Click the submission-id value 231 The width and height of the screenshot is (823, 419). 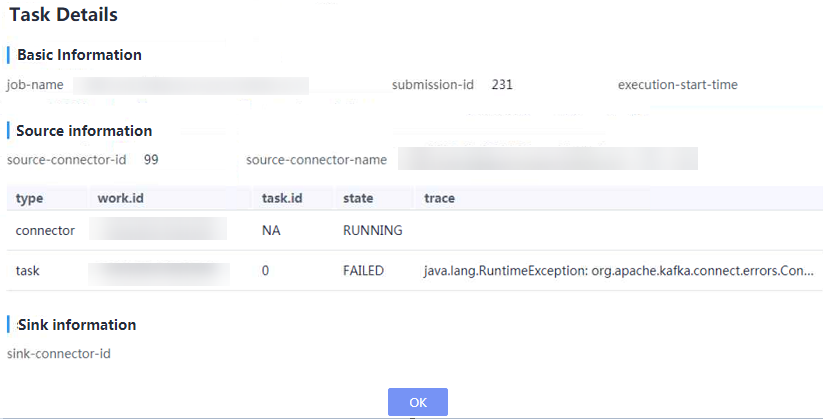click(502, 85)
